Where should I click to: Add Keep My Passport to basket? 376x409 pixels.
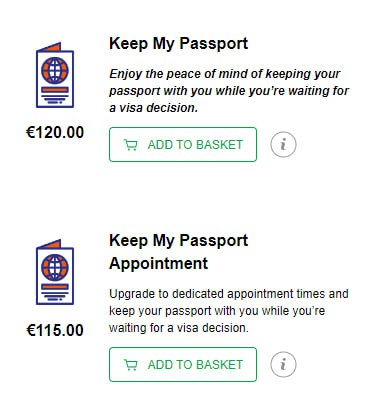tap(183, 144)
